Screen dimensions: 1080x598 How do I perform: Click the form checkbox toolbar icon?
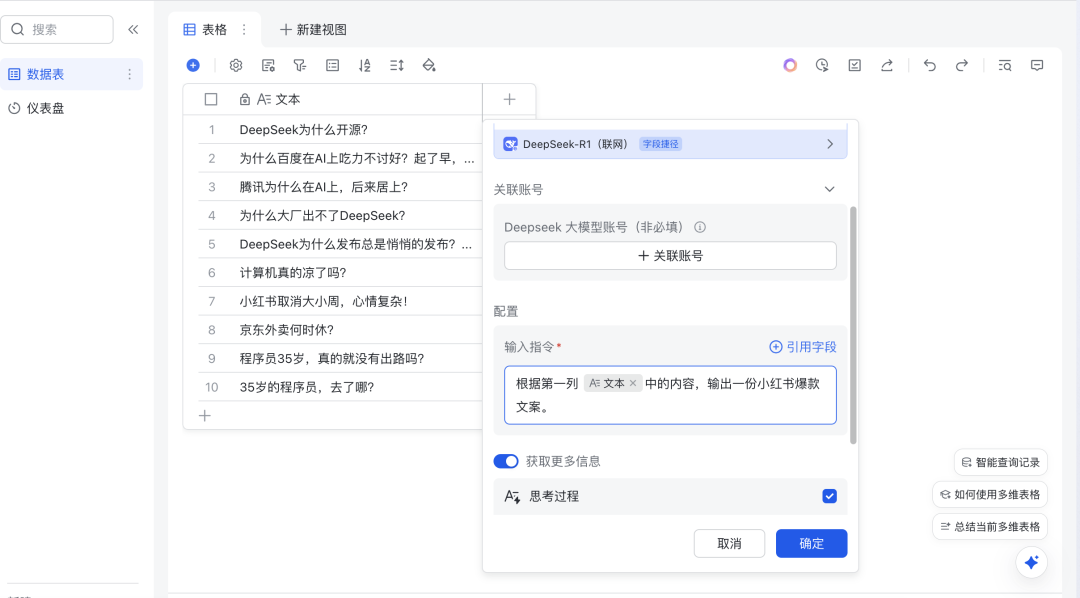[854, 65]
